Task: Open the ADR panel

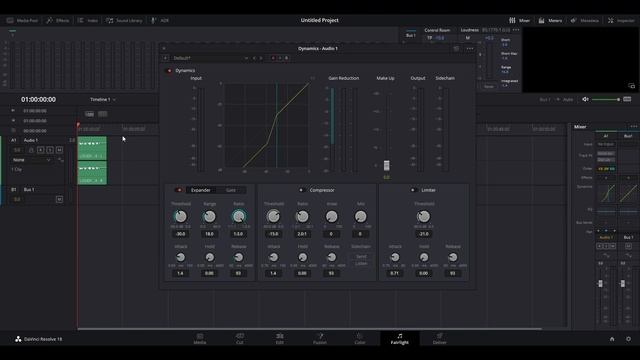Action: coord(160,20)
